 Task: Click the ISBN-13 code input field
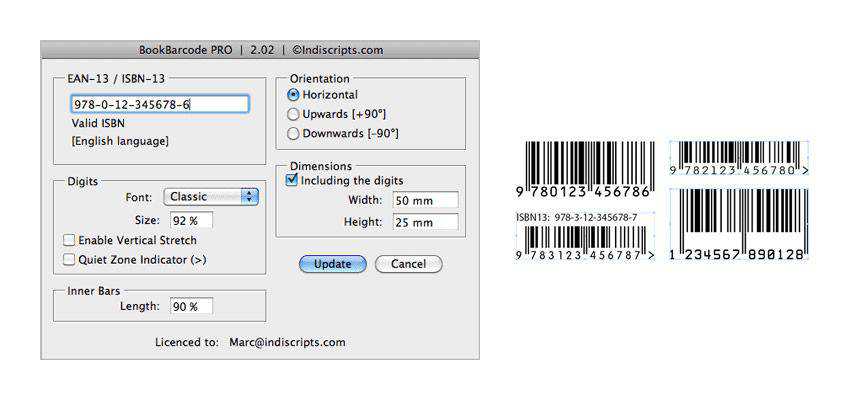coord(160,104)
